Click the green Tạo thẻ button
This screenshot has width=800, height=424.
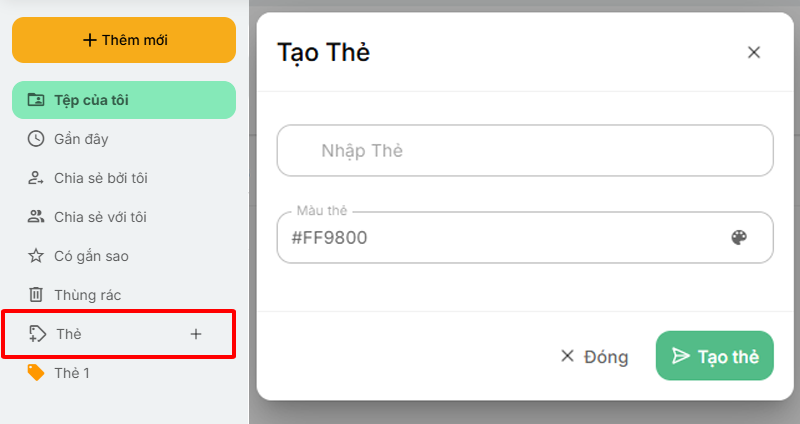[x=715, y=356]
